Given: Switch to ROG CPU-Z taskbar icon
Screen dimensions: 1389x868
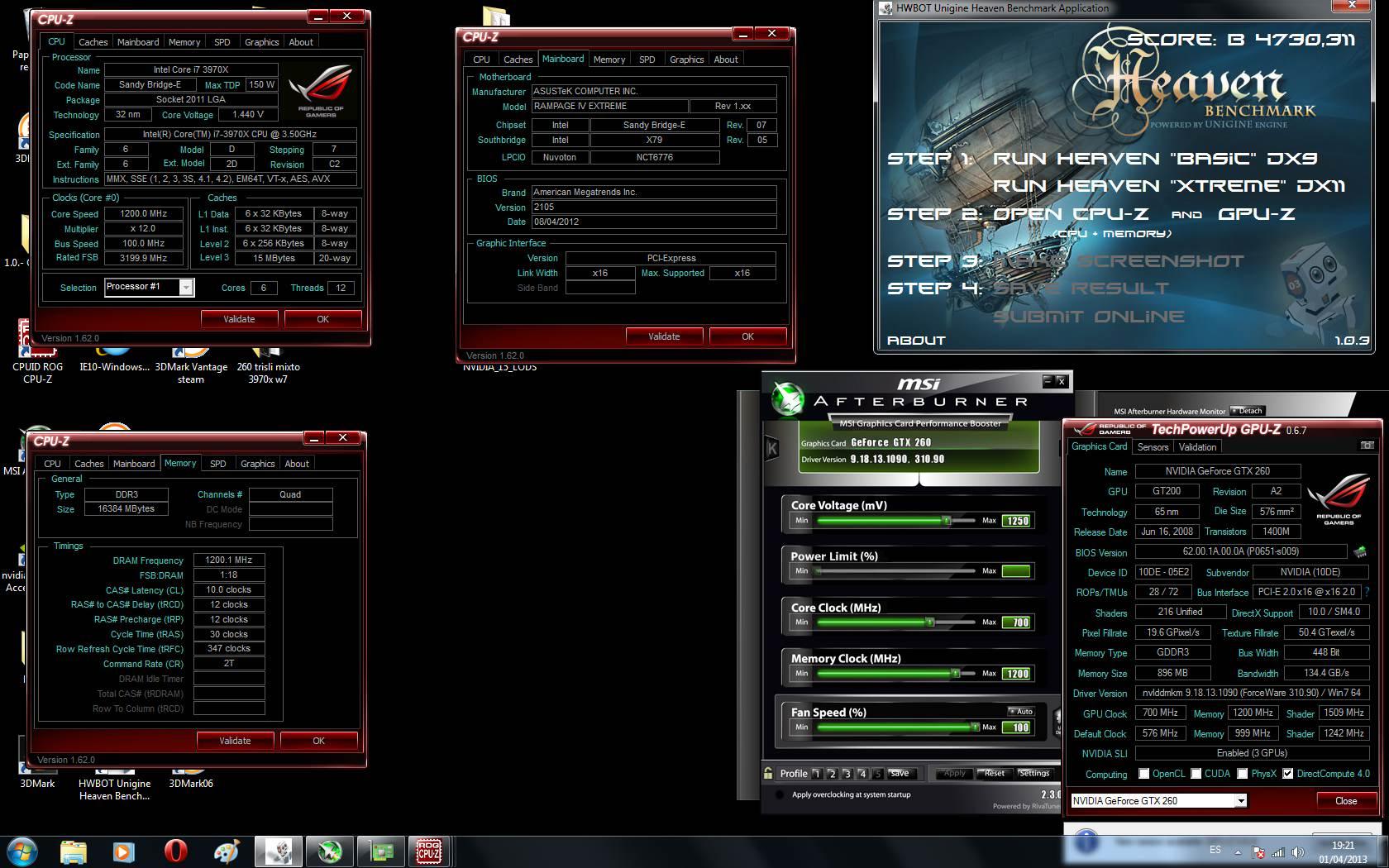Looking at the screenshot, I should point(429,851).
